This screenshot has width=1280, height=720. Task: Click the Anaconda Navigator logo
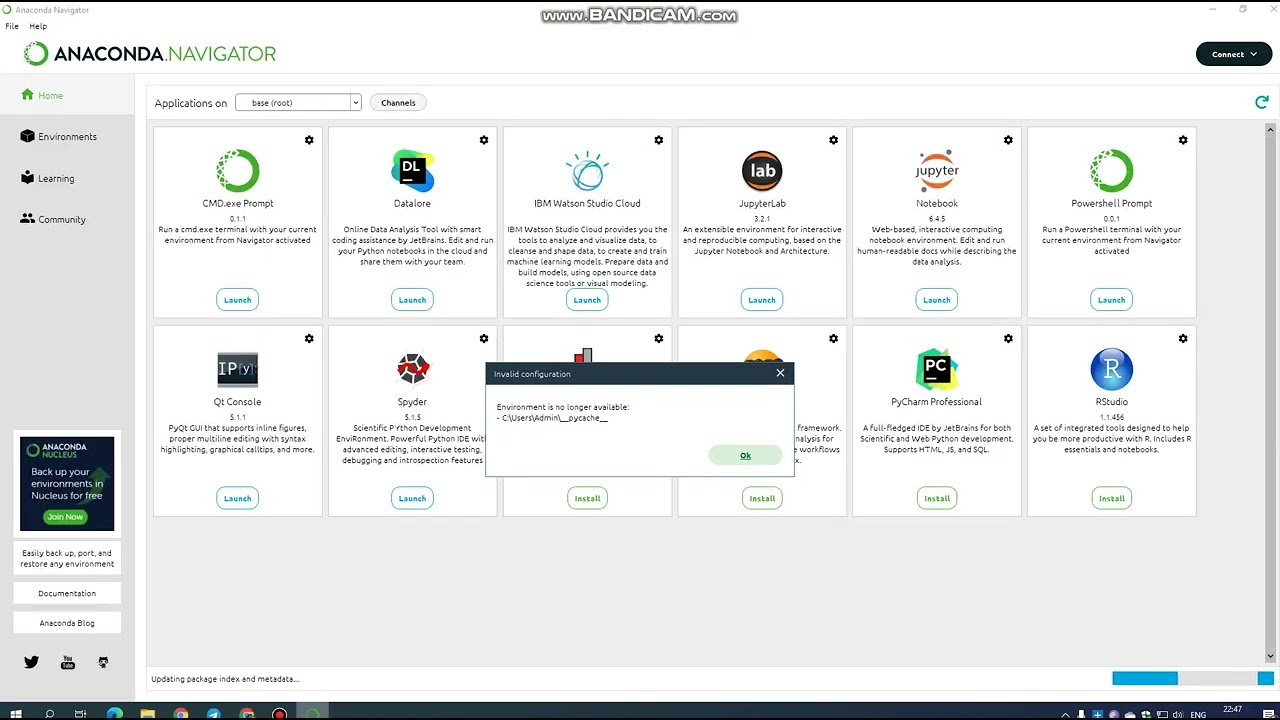coord(150,54)
